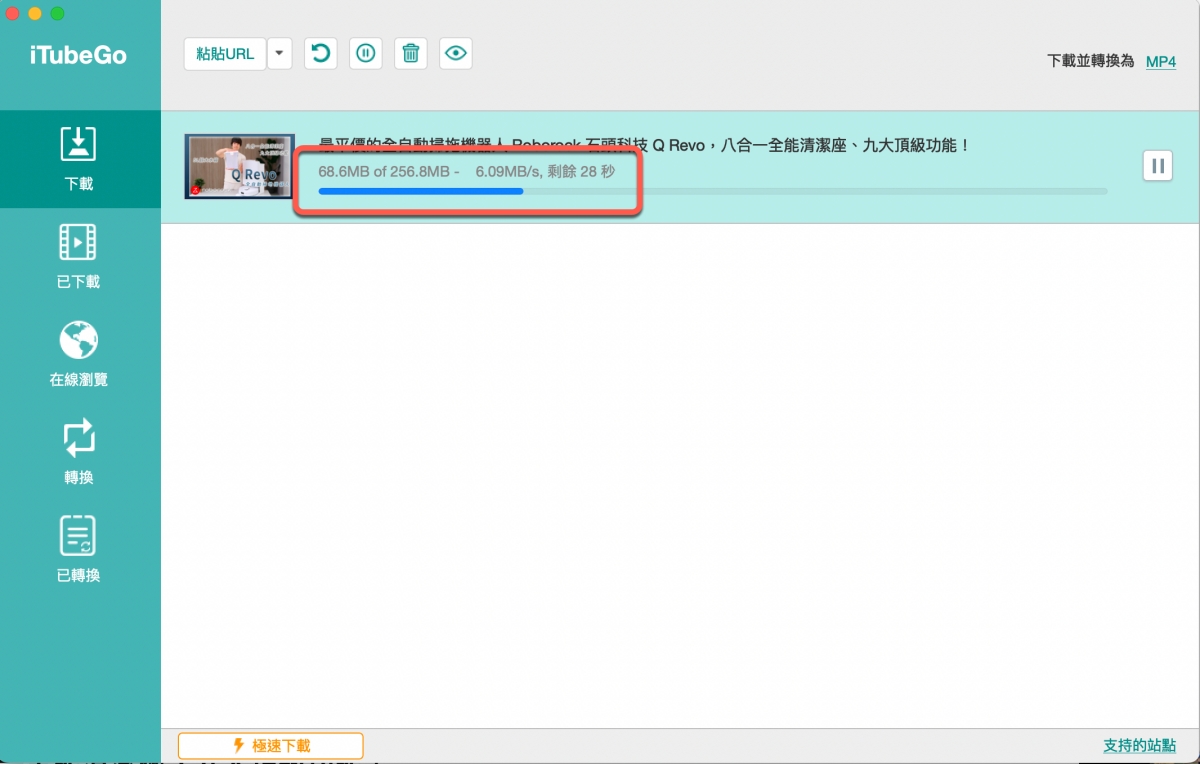Click the resume all downloads icon
This screenshot has width=1200, height=764.
(320, 54)
